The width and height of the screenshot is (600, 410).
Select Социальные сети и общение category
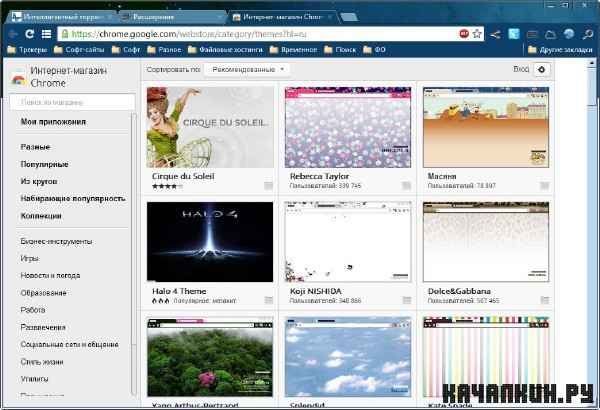point(70,345)
